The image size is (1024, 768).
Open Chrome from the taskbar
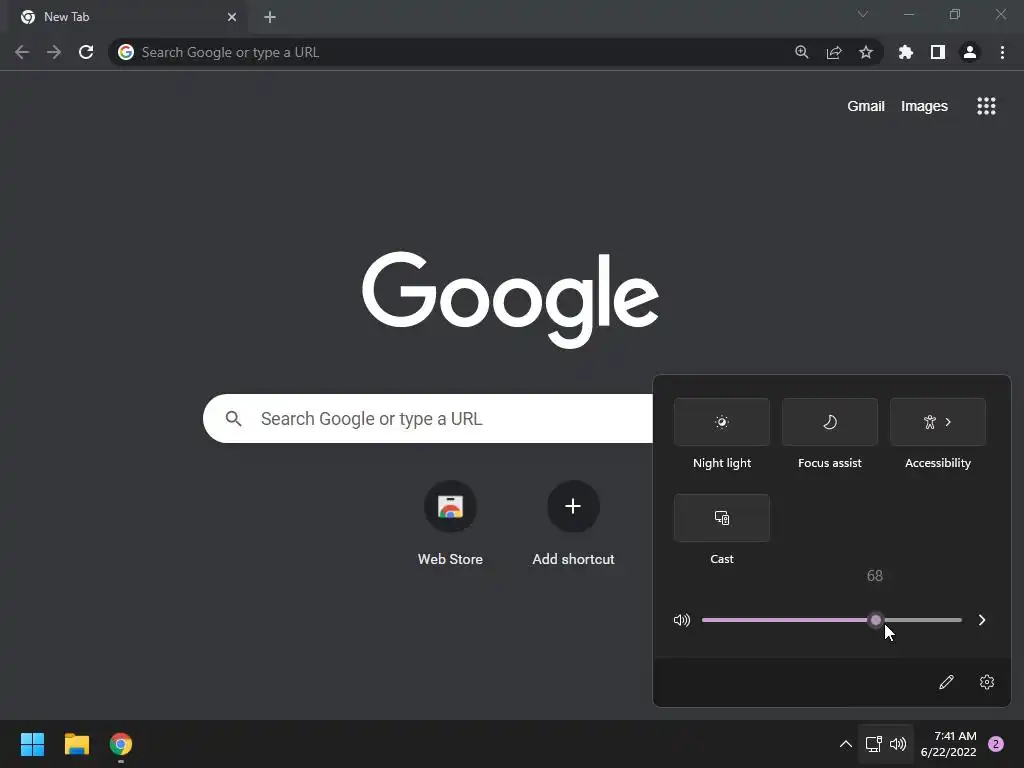pyautogui.click(x=121, y=744)
